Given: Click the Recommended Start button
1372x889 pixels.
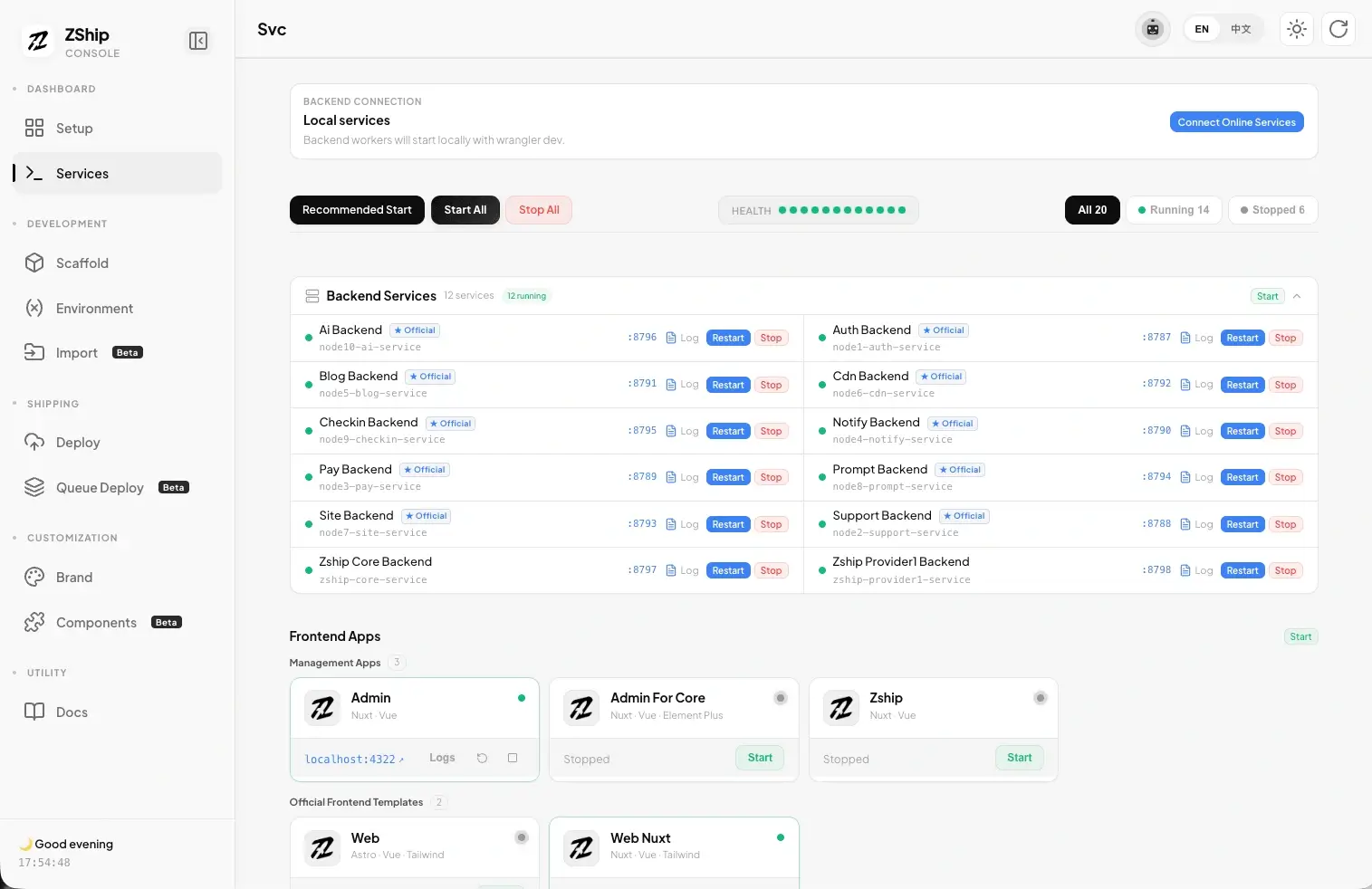Looking at the screenshot, I should (357, 210).
